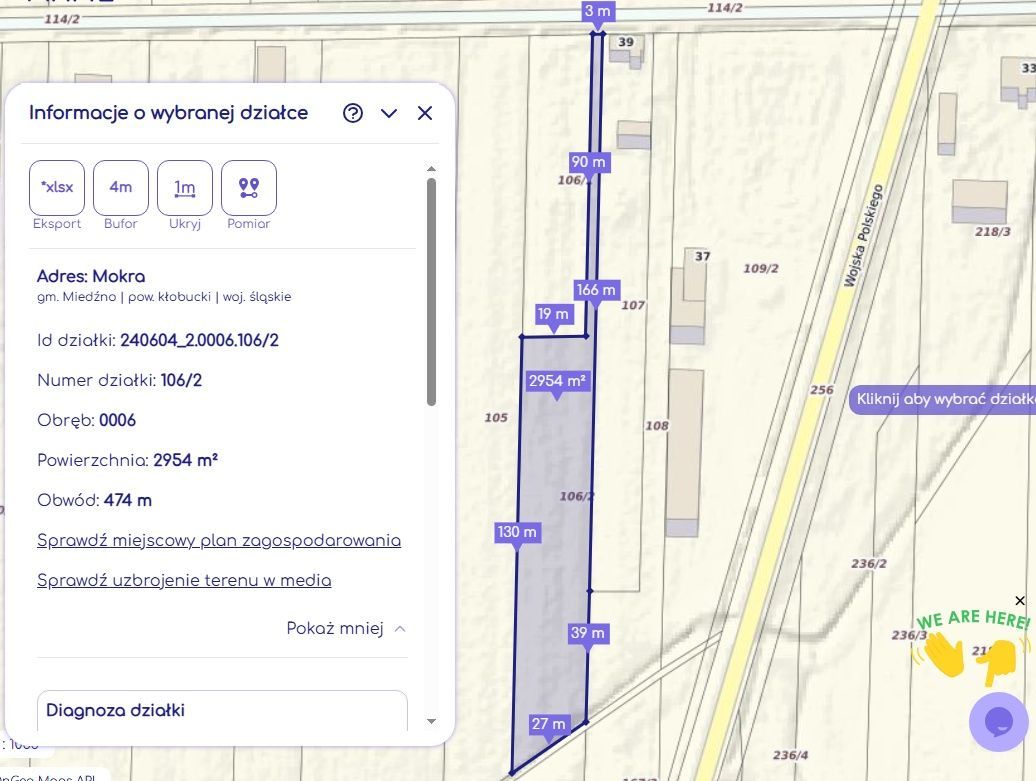Click the 1m Ukryj measurement icon
Image resolution: width=1036 pixels, height=781 pixels.
point(185,188)
